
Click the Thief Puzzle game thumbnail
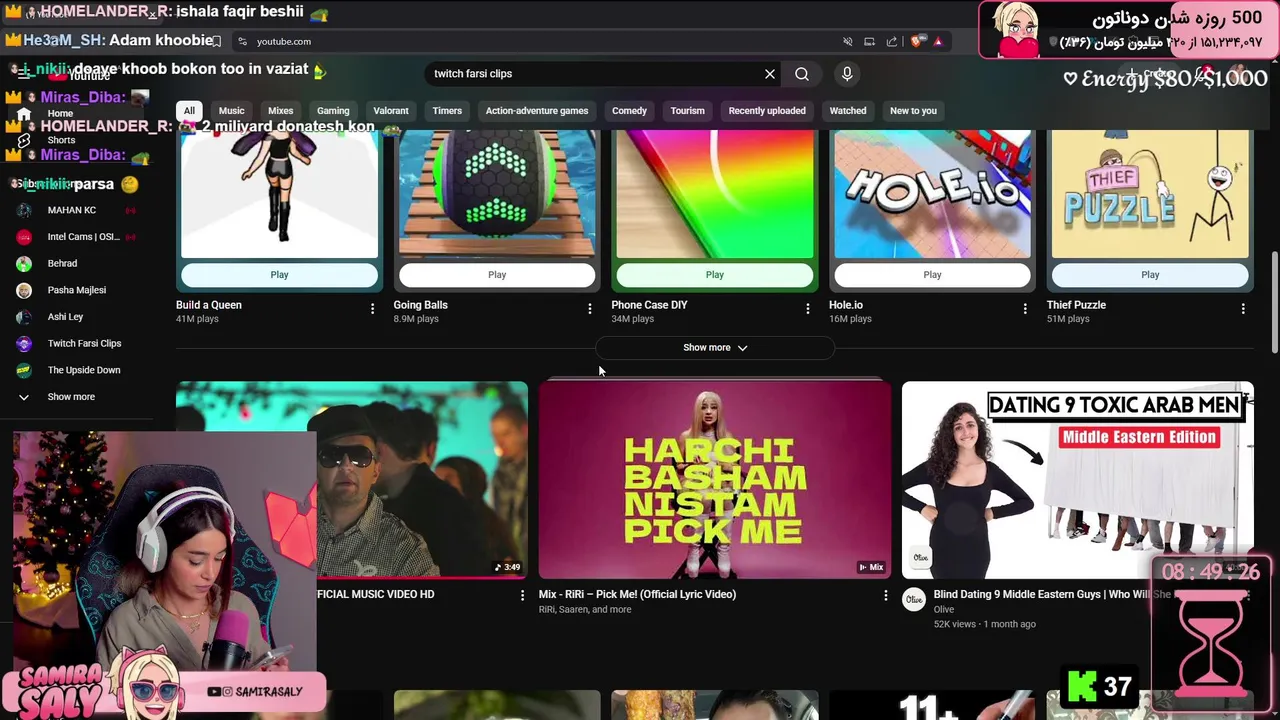tap(1150, 194)
